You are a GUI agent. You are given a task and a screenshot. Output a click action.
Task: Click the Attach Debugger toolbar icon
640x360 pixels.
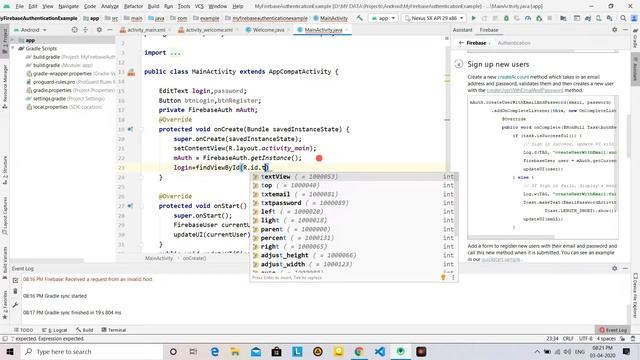click(x=539, y=18)
